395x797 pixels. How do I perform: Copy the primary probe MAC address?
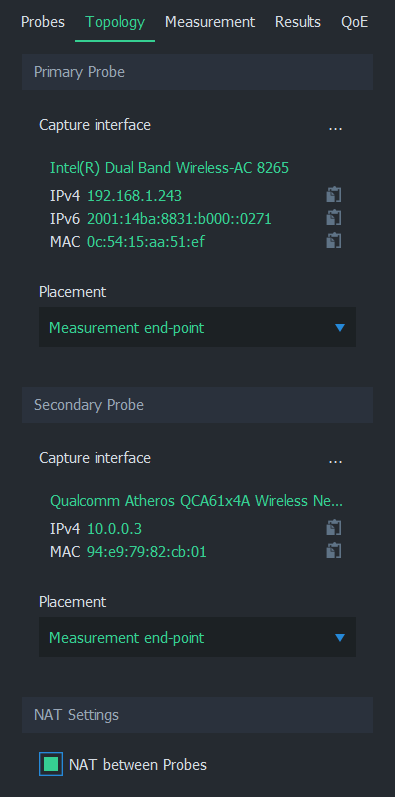(333, 240)
